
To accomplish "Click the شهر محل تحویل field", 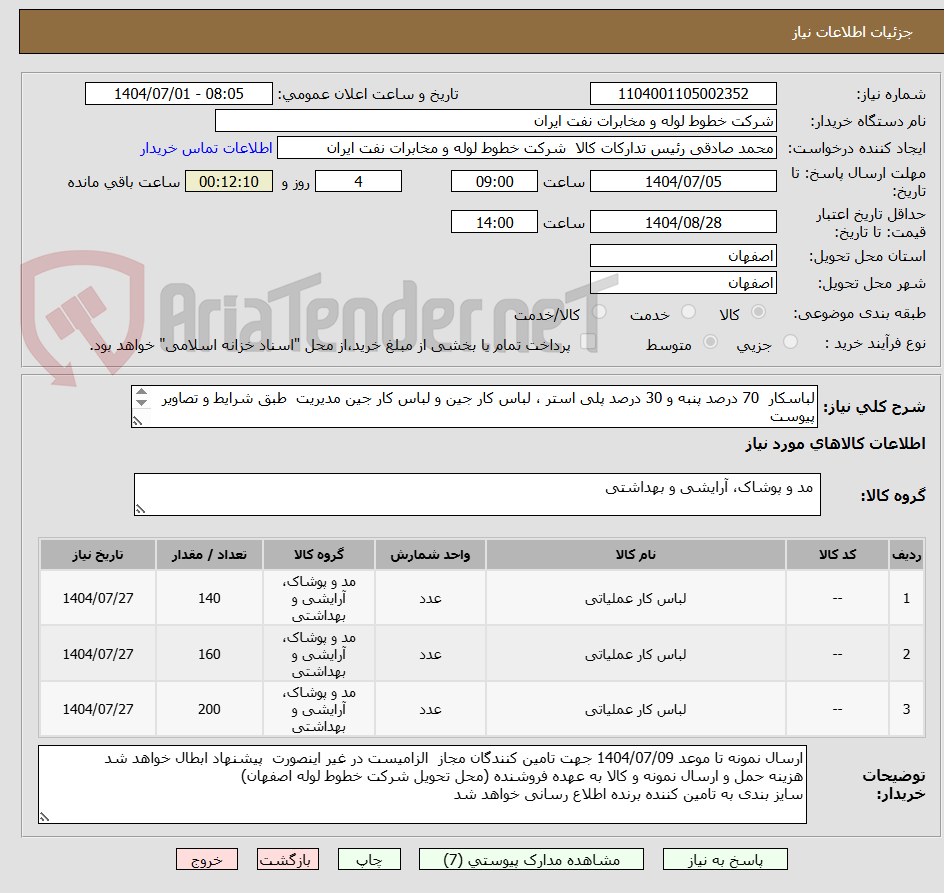I will (683, 283).
